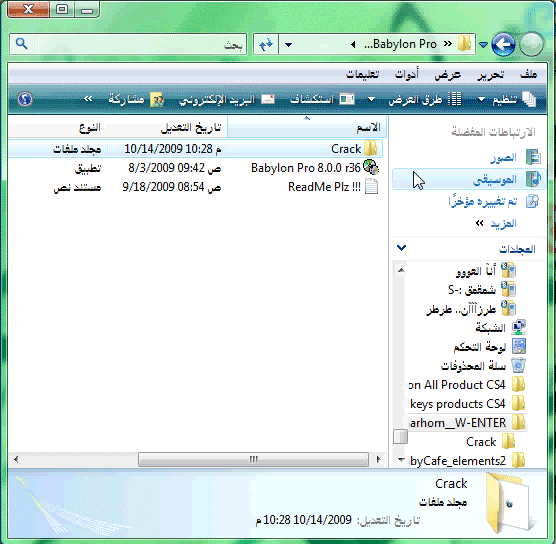The height and width of the screenshot is (544, 556).
Task: Collapse the المجلدات folders pane chevron
Action: [x=401, y=248]
